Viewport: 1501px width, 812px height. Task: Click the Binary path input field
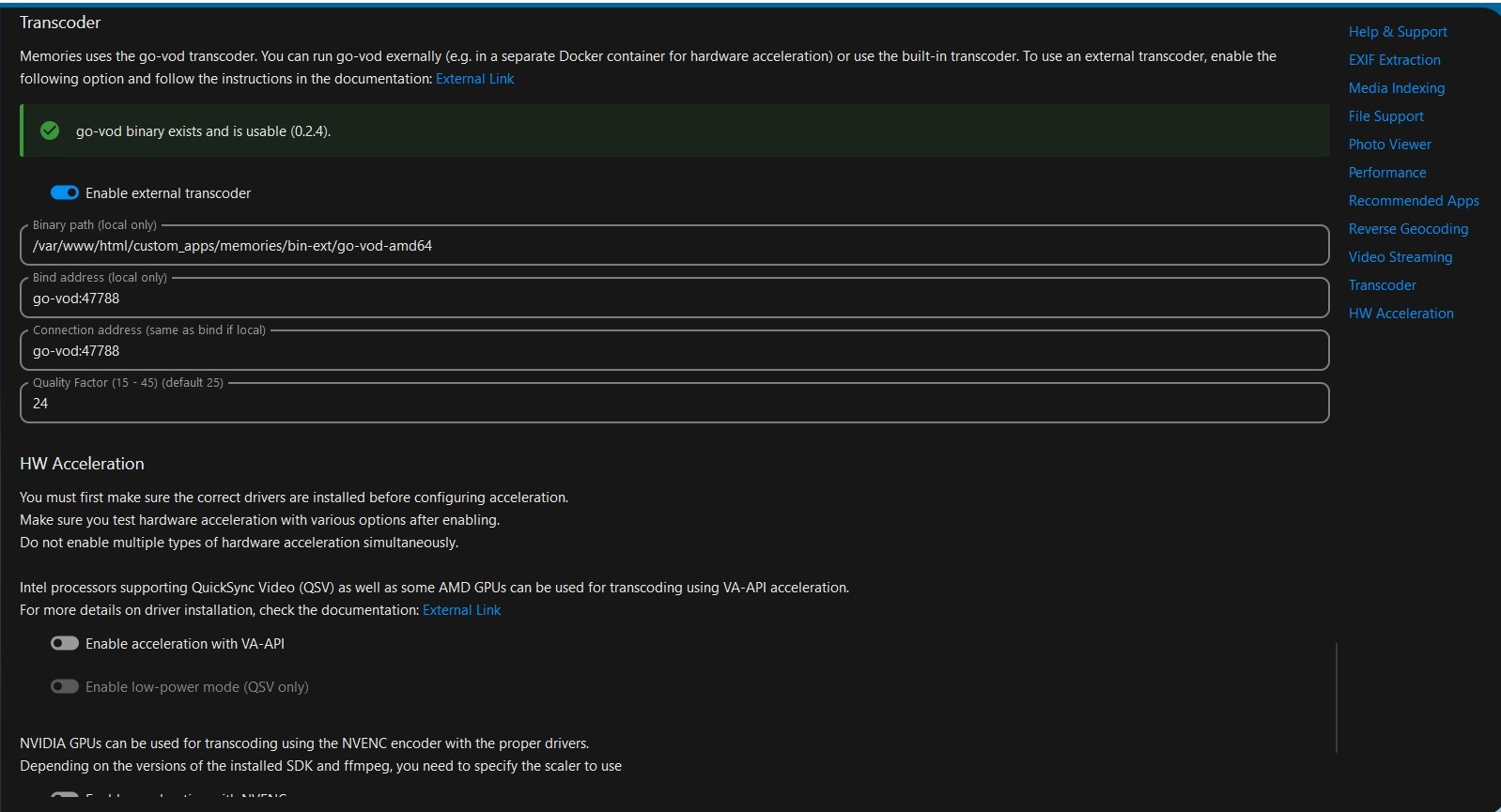[673, 246]
